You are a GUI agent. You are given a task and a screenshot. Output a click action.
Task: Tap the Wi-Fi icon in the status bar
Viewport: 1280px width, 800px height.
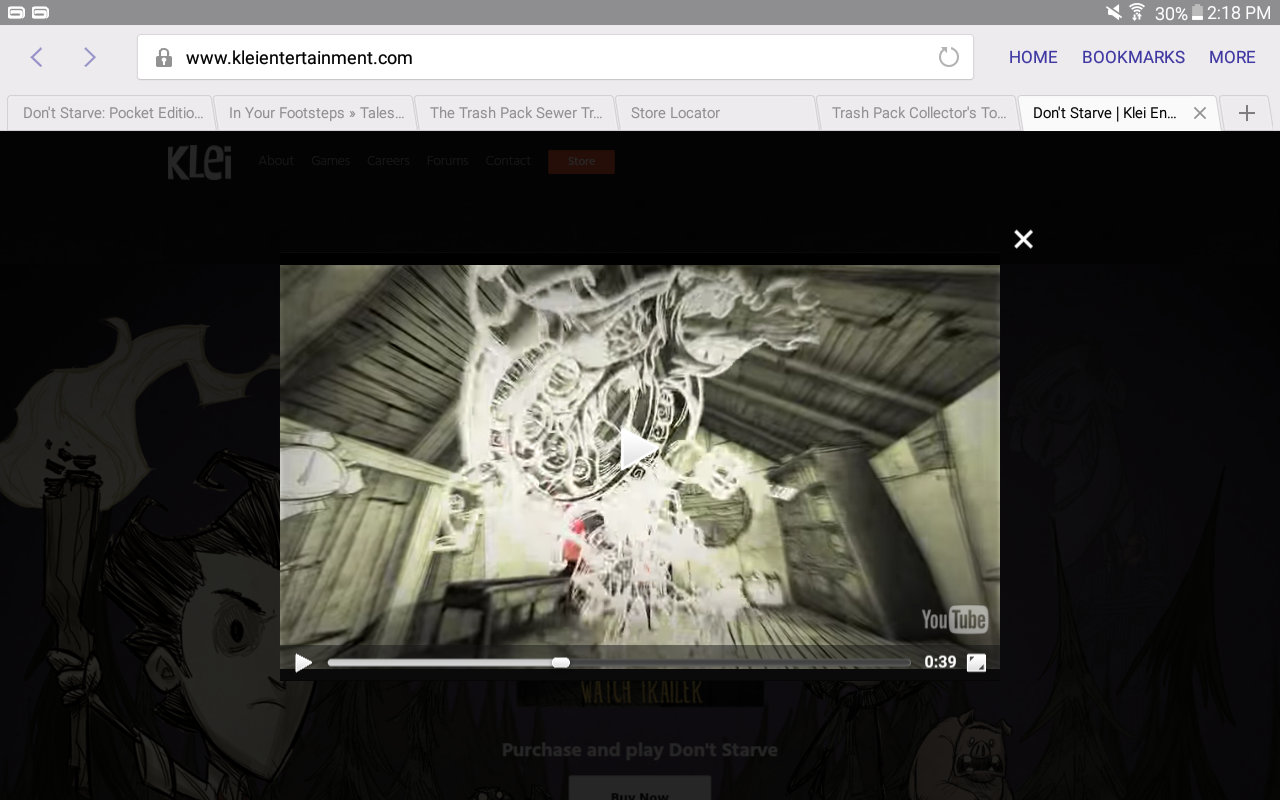tap(1137, 12)
